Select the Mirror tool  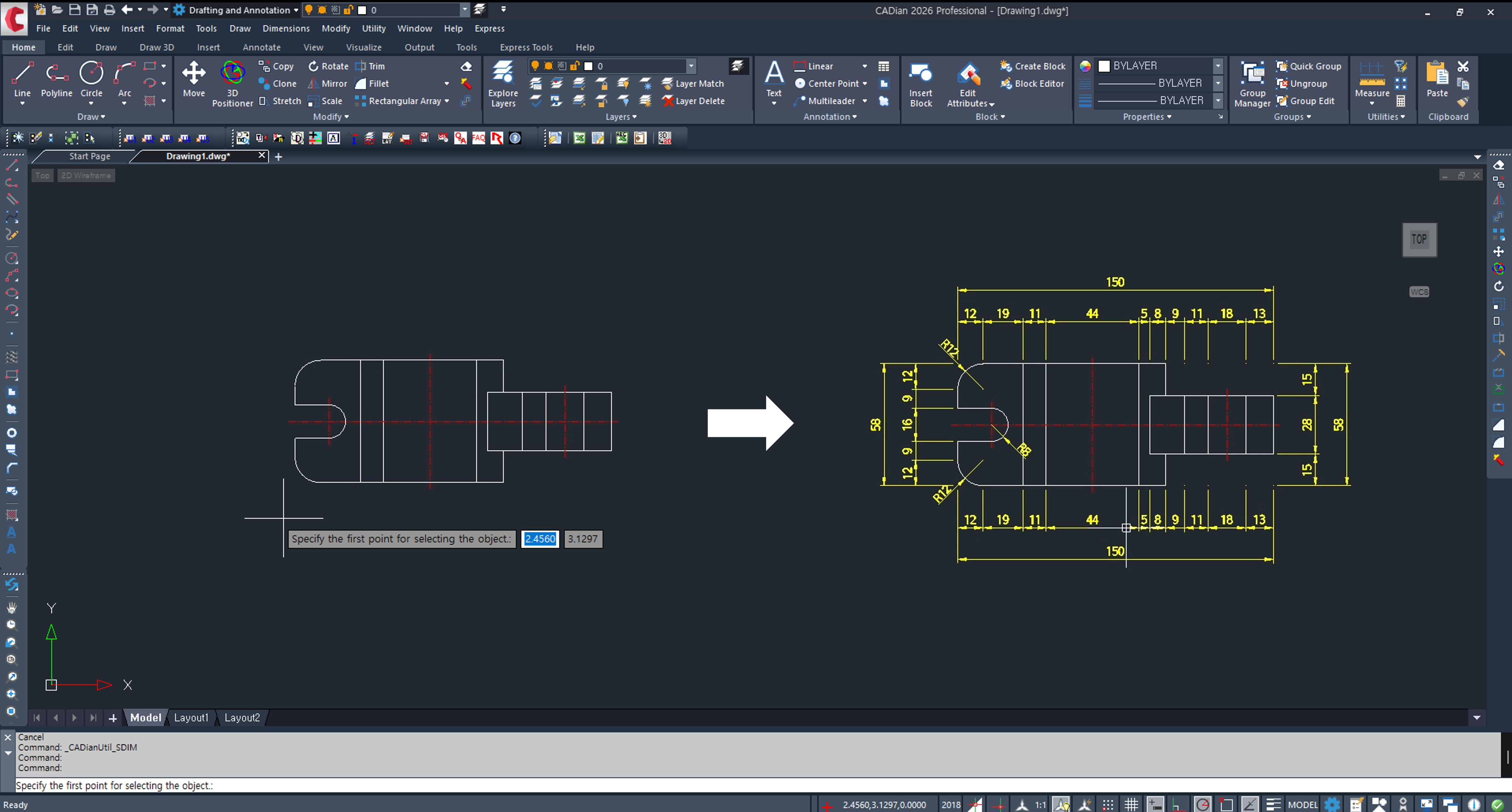(328, 83)
